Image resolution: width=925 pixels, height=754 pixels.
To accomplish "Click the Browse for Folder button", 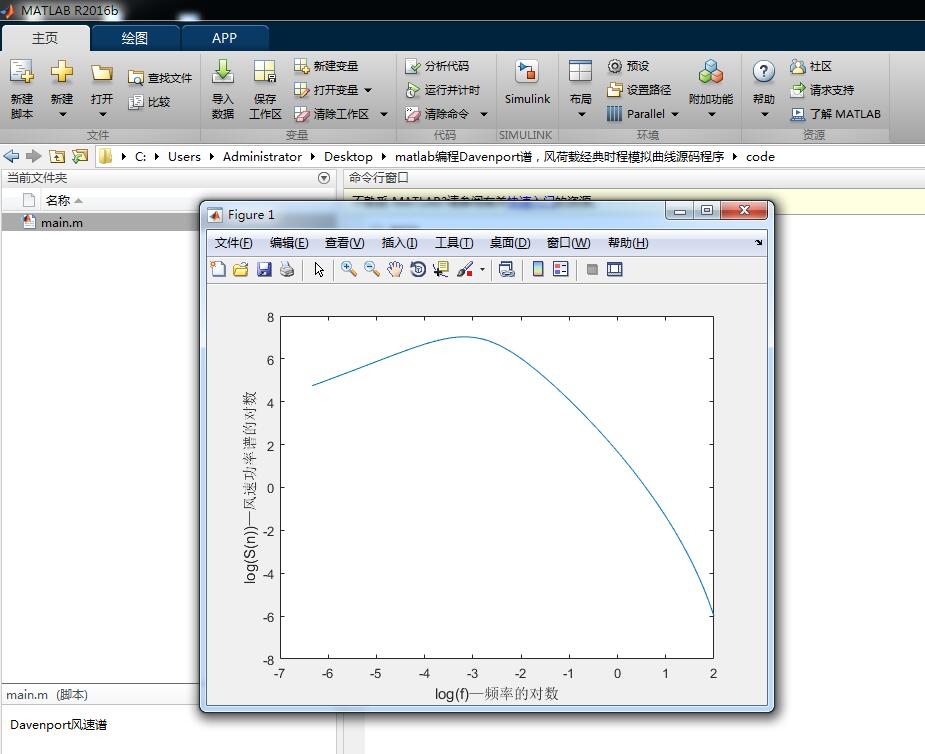I will click(x=80, y=156).
